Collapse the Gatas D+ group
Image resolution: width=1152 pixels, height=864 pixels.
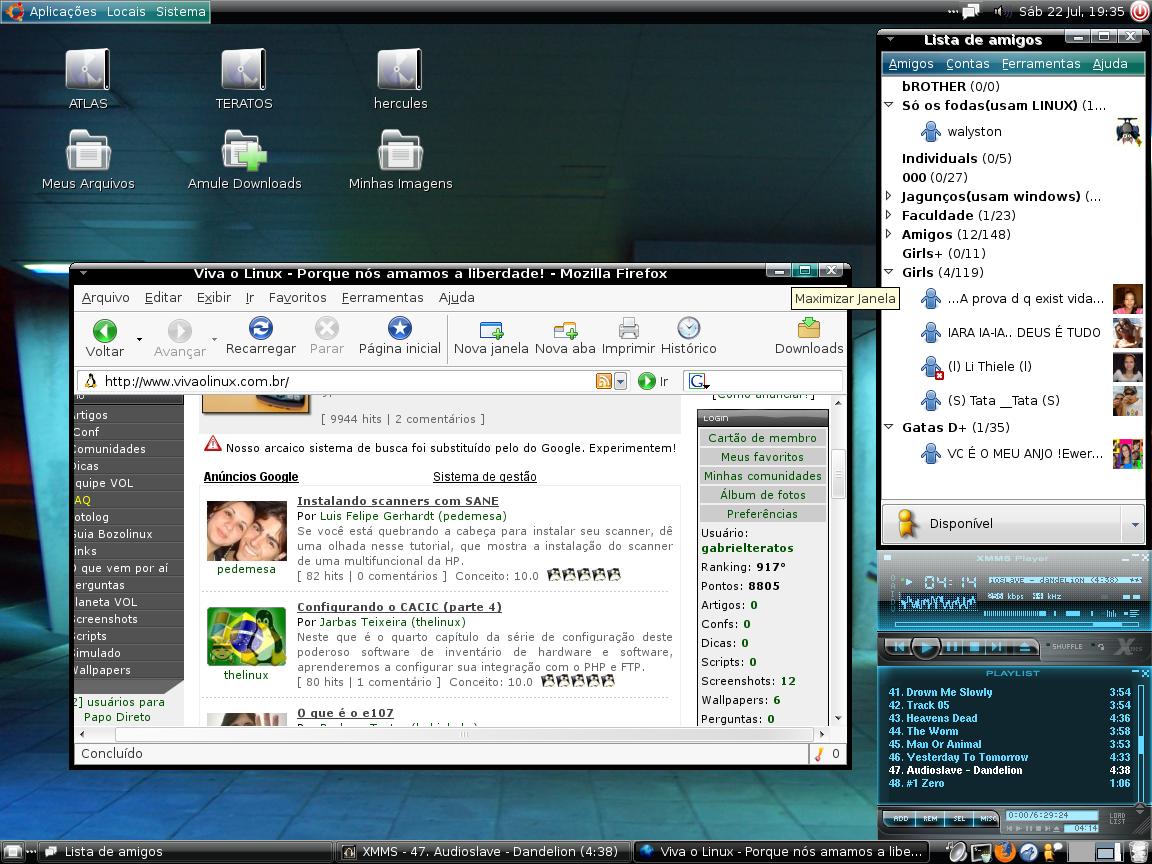889,427
